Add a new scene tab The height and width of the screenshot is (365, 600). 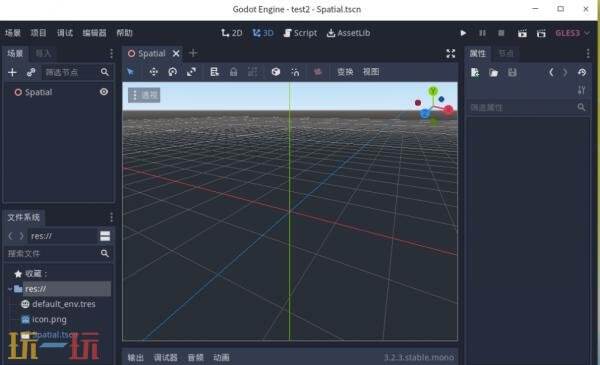click(193, 53)
